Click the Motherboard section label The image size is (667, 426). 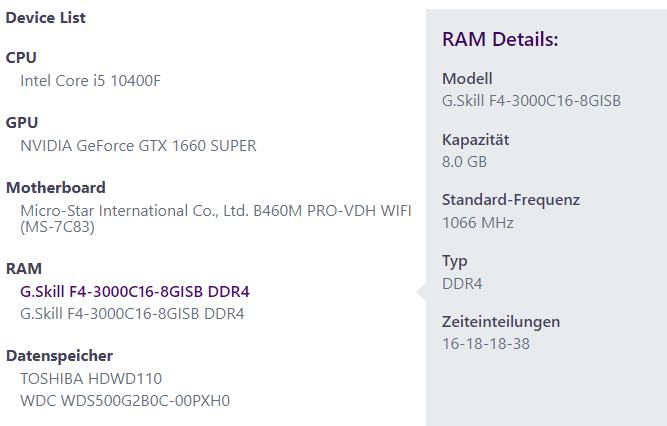pyautogui.click(x=55, y=188)
